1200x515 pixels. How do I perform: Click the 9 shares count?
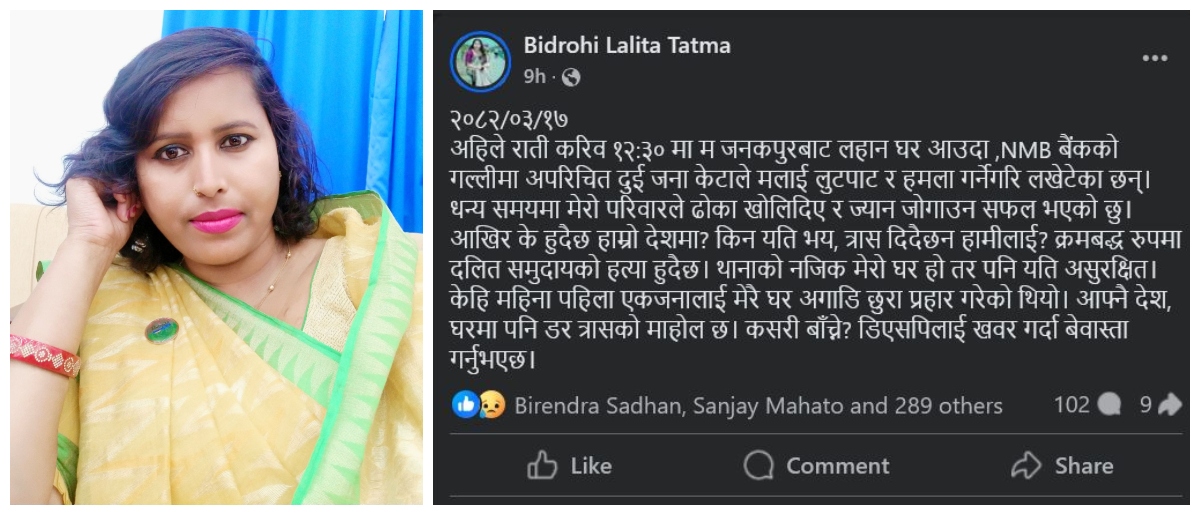point(1146,405)
